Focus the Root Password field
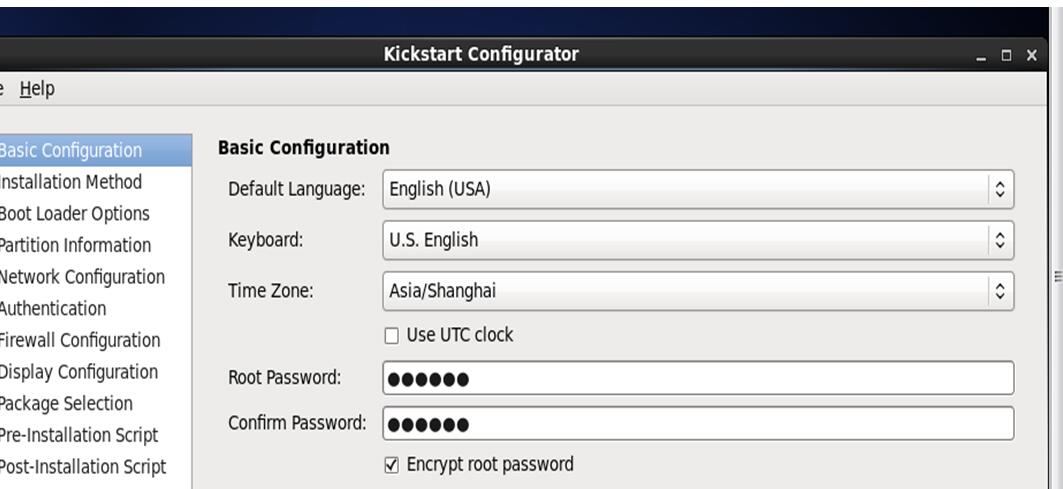 point(698,378)
